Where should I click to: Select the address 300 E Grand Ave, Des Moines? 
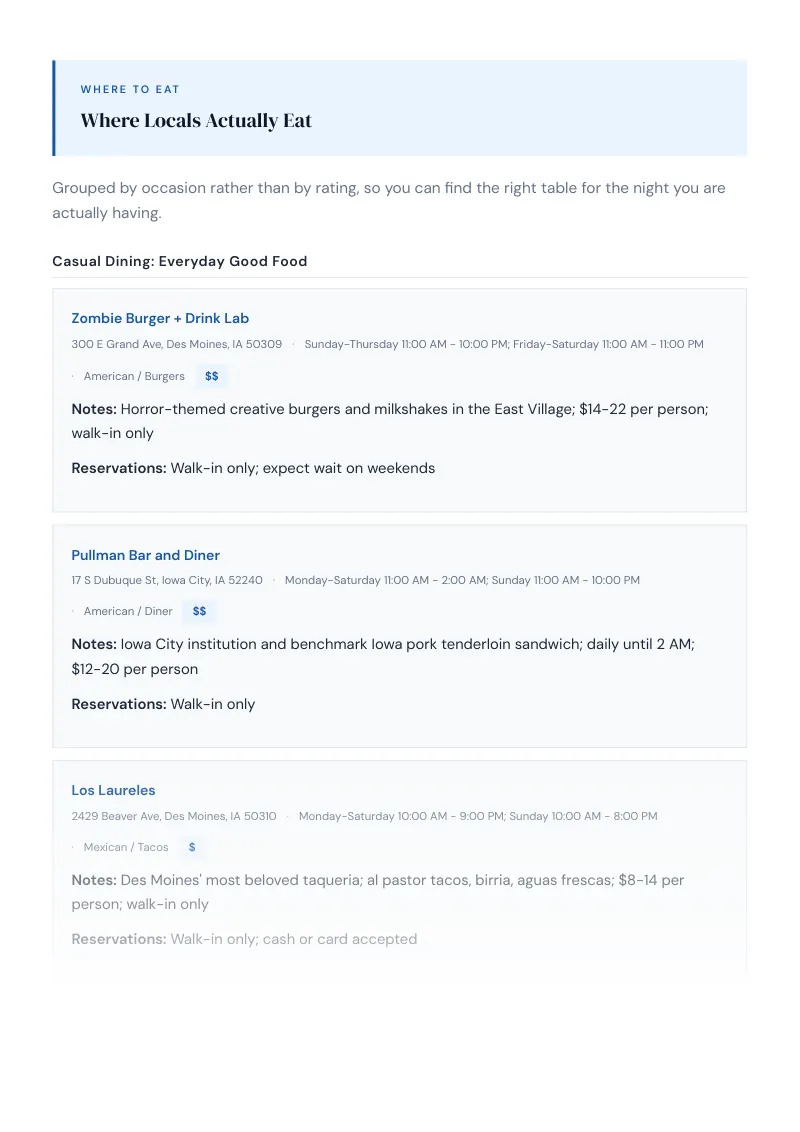click(177, 344)
